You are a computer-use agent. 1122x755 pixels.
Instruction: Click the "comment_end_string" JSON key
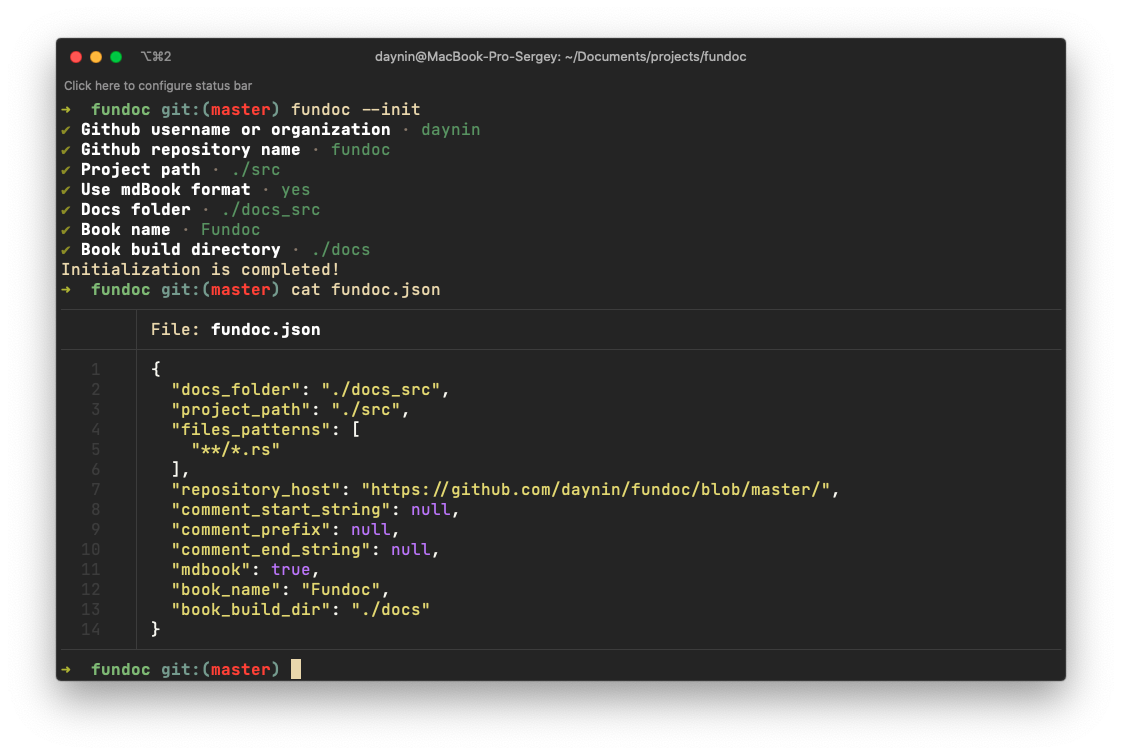pyautogui.click(x=270, y=550)
